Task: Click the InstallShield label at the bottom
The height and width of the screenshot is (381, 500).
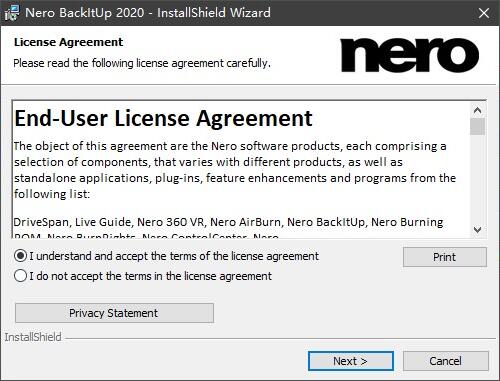Action: 33,337
